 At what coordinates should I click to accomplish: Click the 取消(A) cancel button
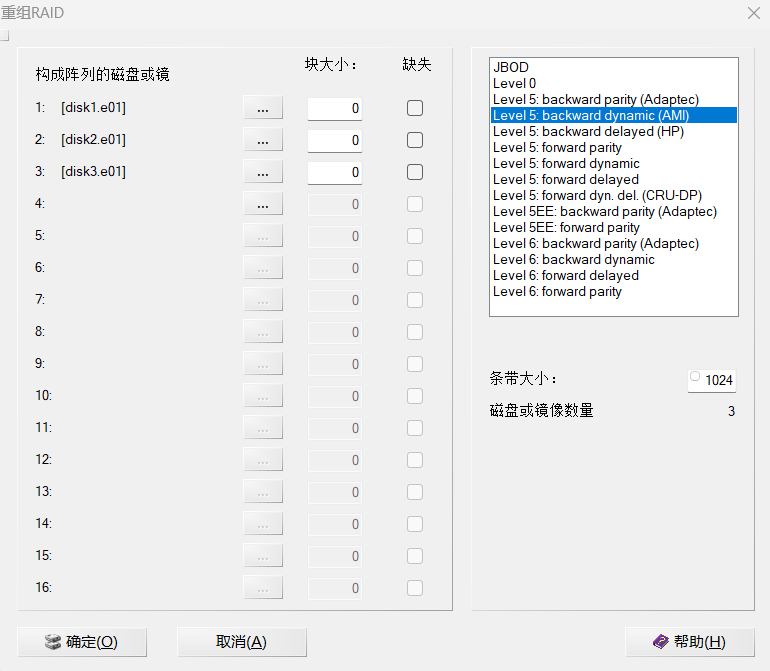(241, 642)
